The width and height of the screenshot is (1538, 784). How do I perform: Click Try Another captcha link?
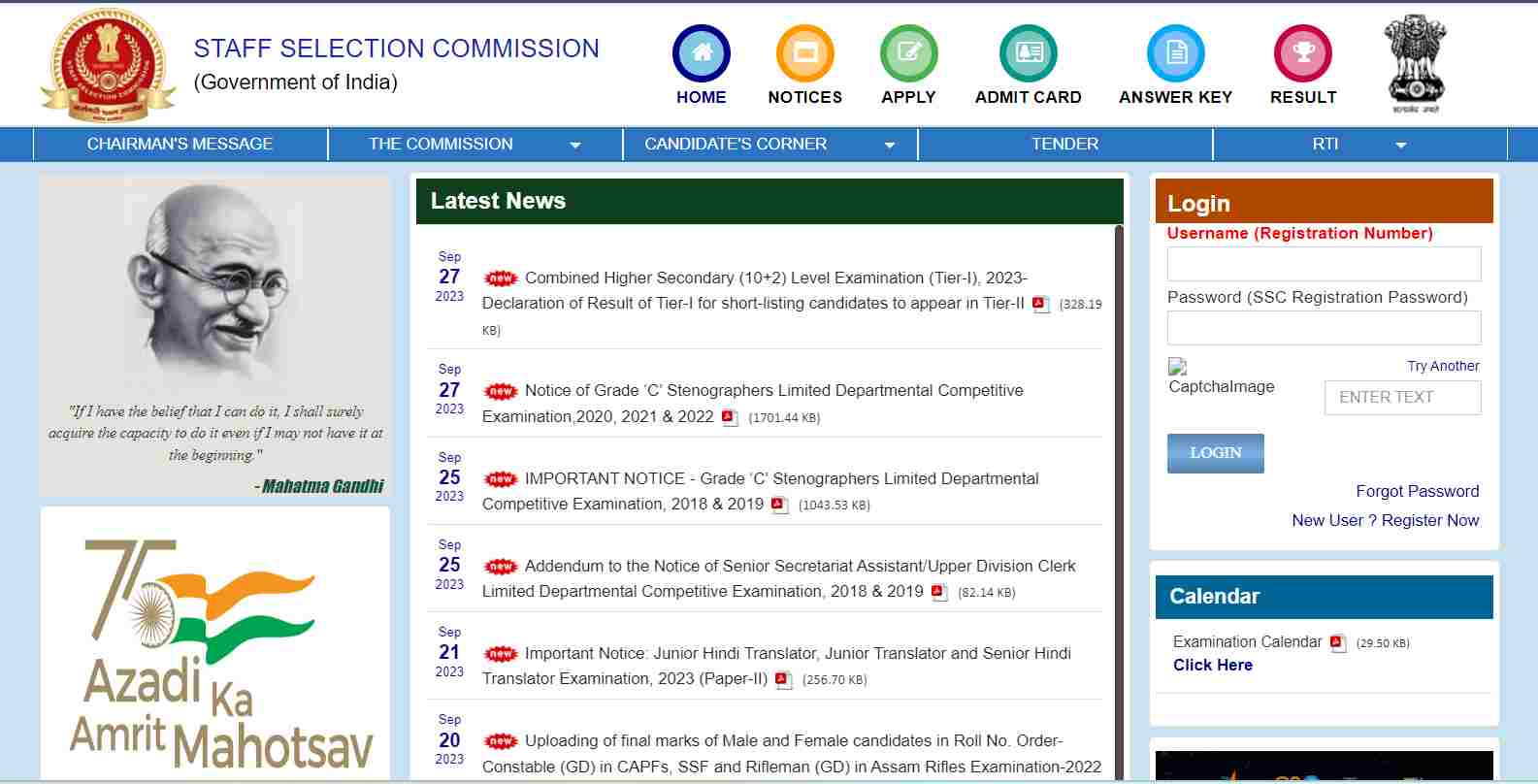[1443, 366]
